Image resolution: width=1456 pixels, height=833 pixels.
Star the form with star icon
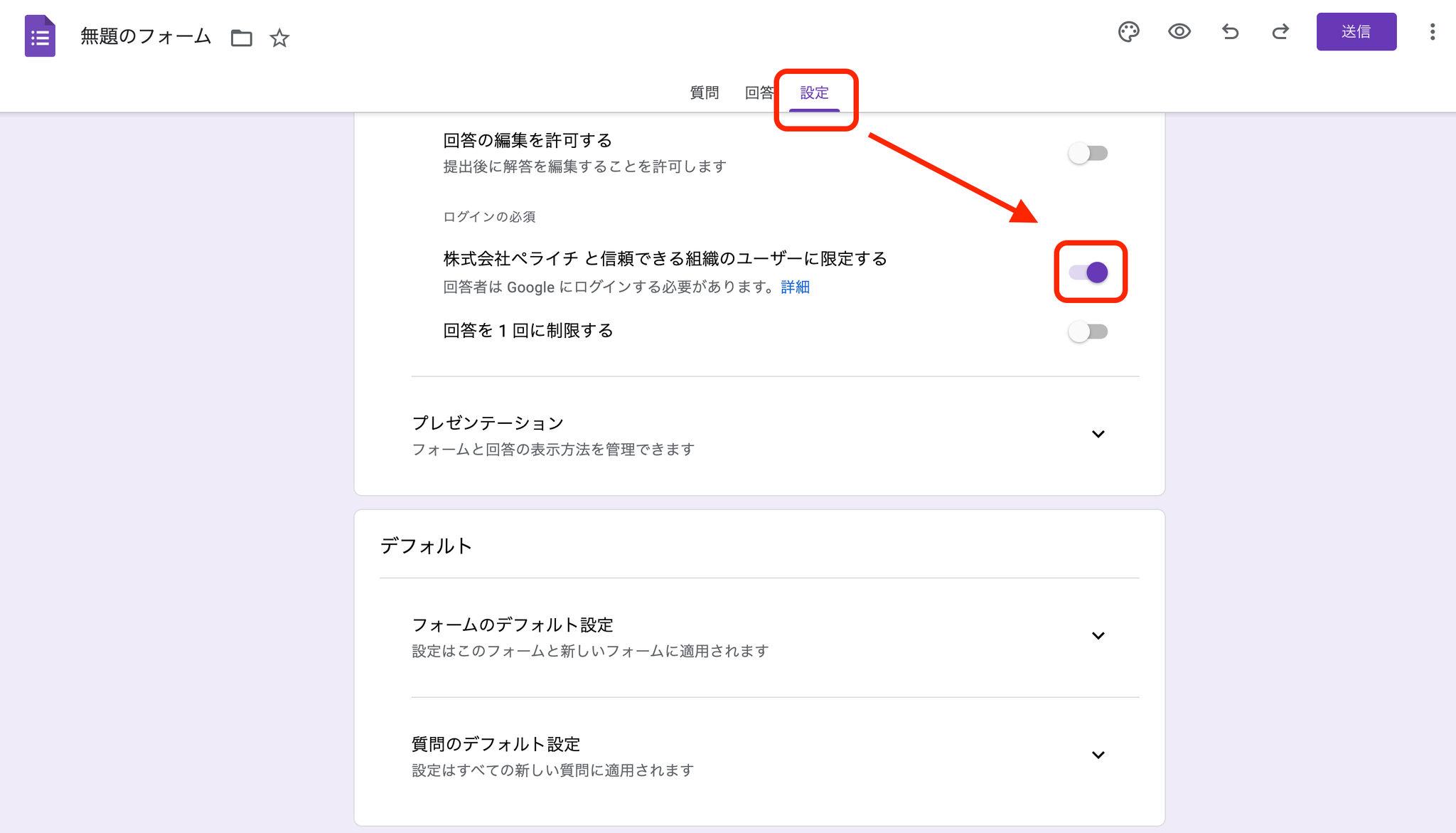(x=279, y=38)
